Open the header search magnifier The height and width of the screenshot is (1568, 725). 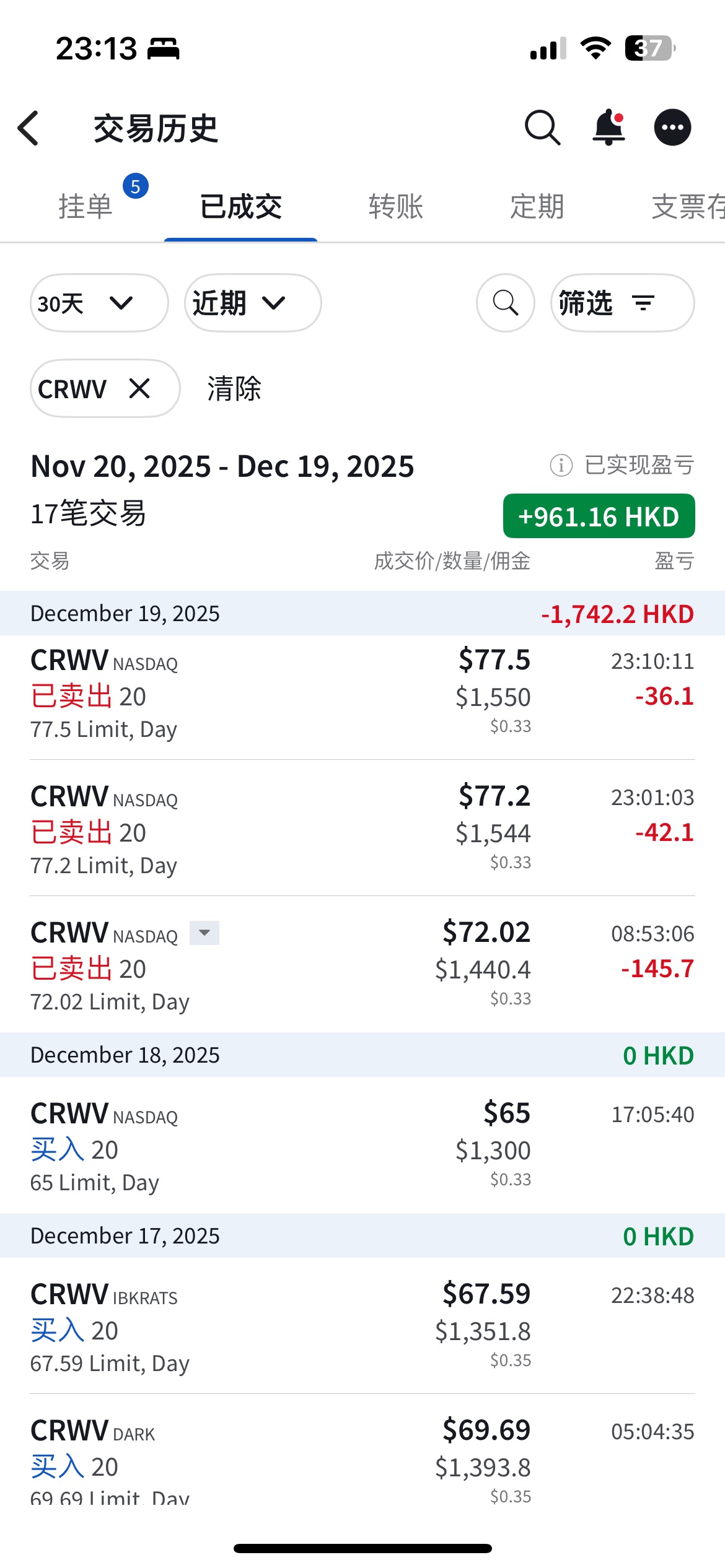click(x=542, y=128)
